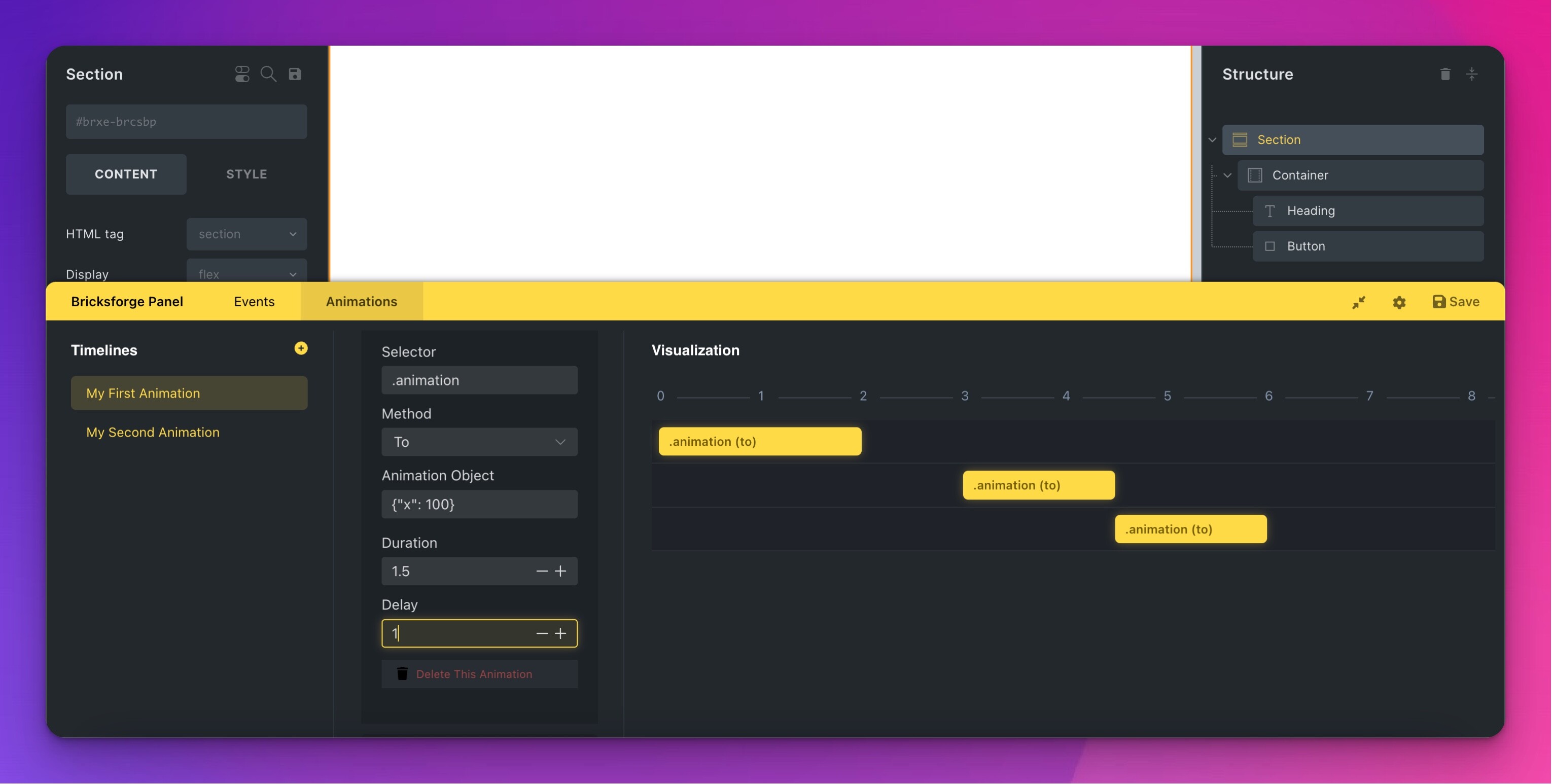The width and height of the screenshot is (1552, 784).
Task: Open Bricksforge Panel settings gear
Action: pyautogui.click(x=1399, y=302)
